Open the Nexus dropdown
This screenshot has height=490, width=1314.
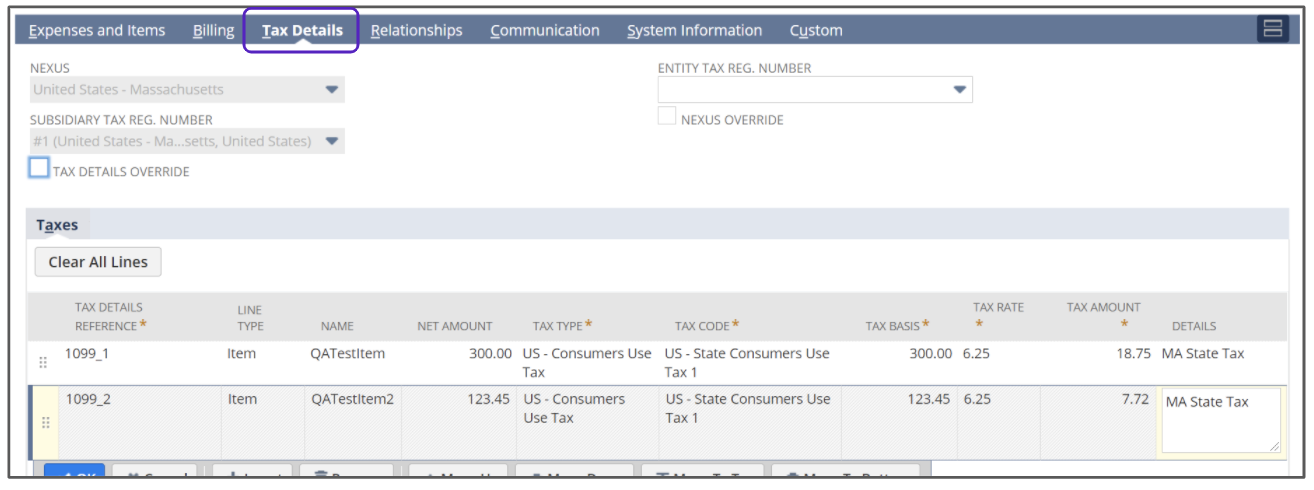pyautogui.click(x=332, y=90)
